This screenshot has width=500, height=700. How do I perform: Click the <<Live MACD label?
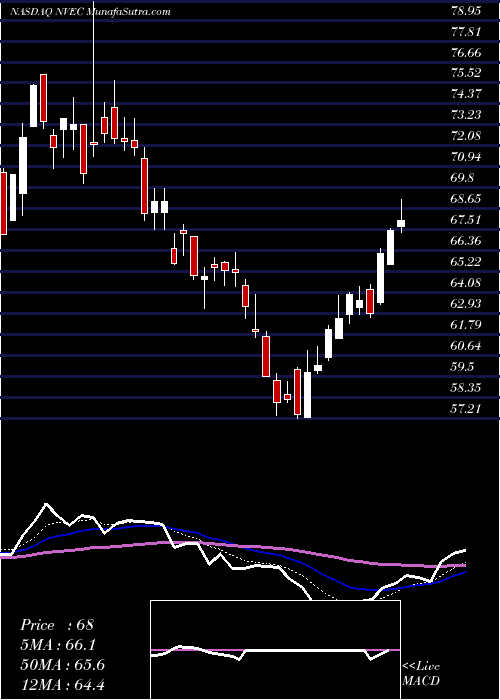(421, 674)
